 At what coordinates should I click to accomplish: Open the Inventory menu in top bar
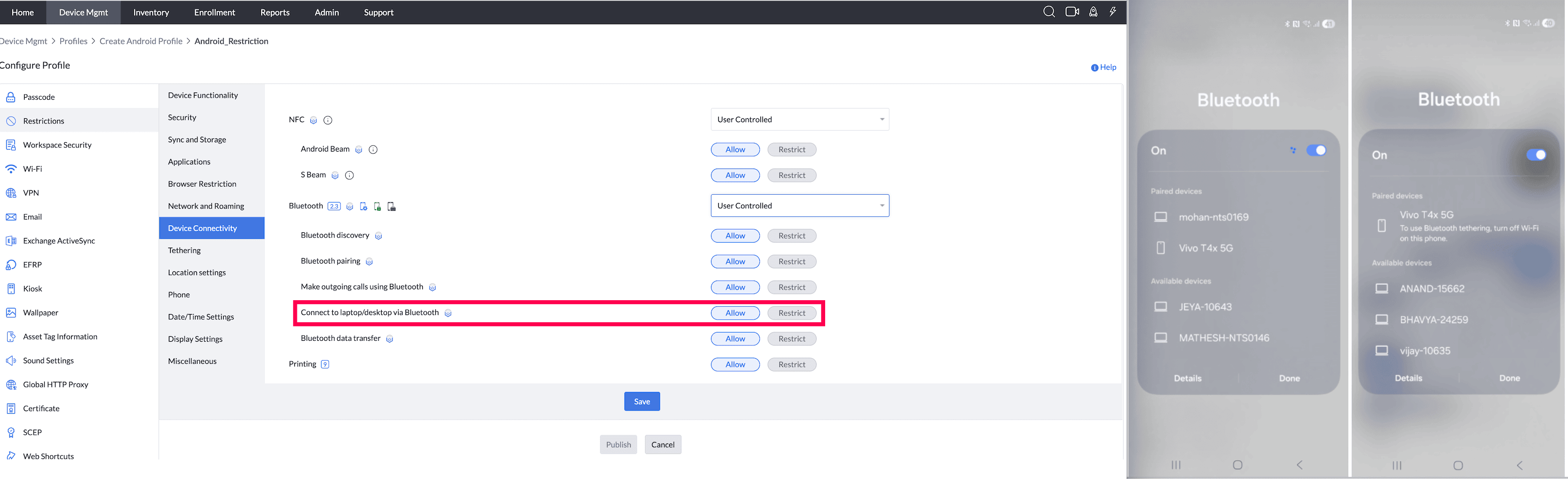coord(150,12)
